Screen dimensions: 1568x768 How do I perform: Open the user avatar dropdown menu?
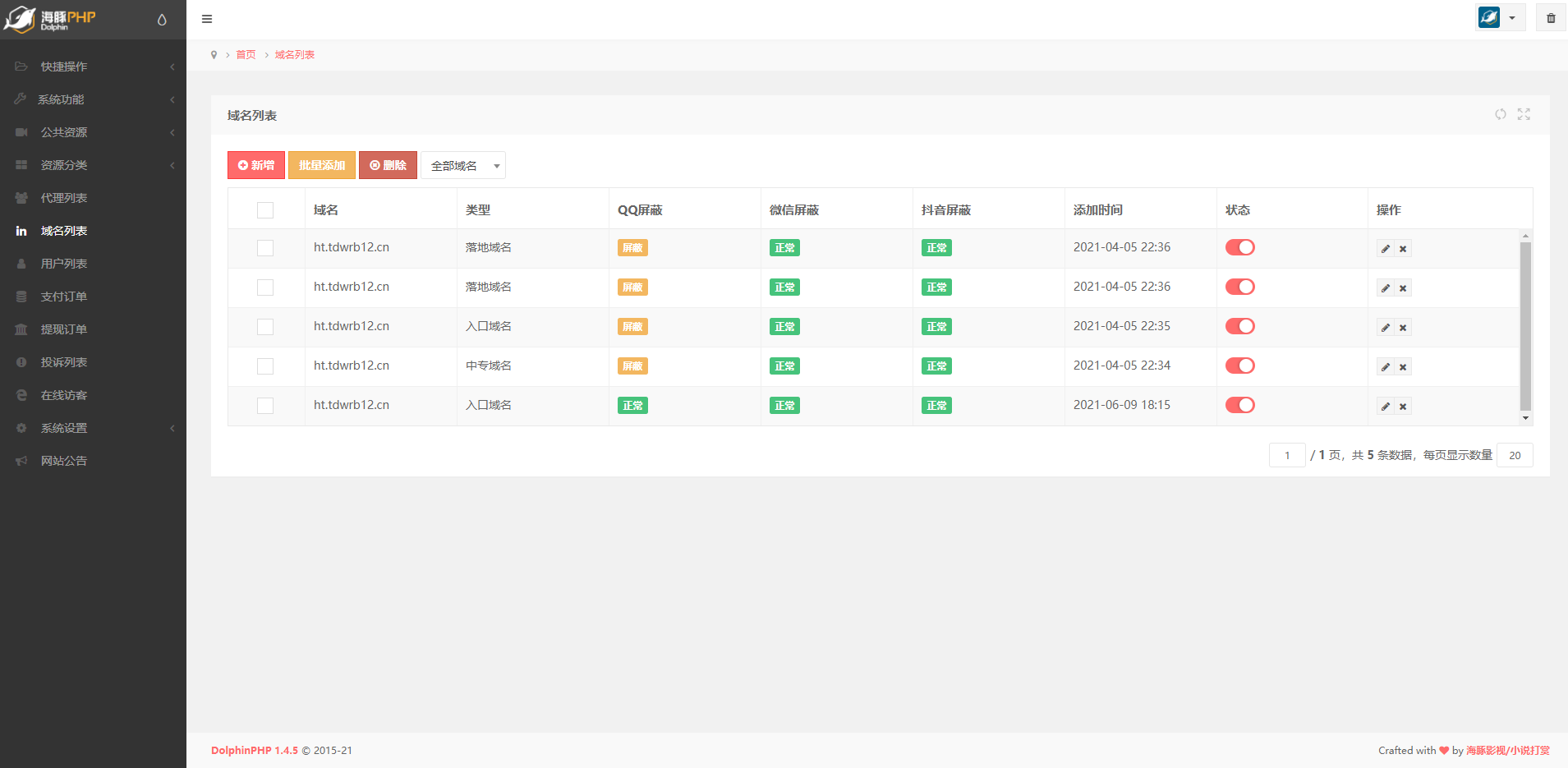[1500, 18]
